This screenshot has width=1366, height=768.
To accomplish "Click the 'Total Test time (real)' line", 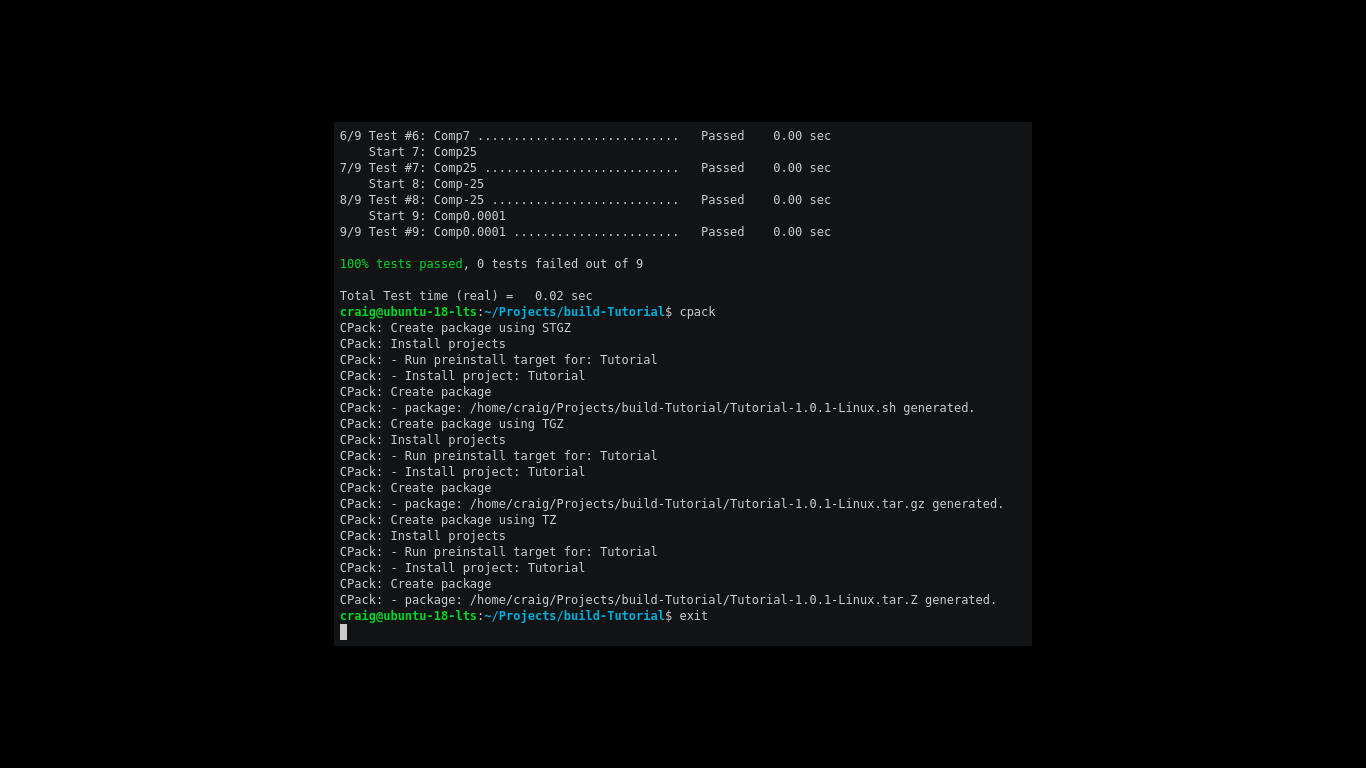I will [x=466, y=296].
